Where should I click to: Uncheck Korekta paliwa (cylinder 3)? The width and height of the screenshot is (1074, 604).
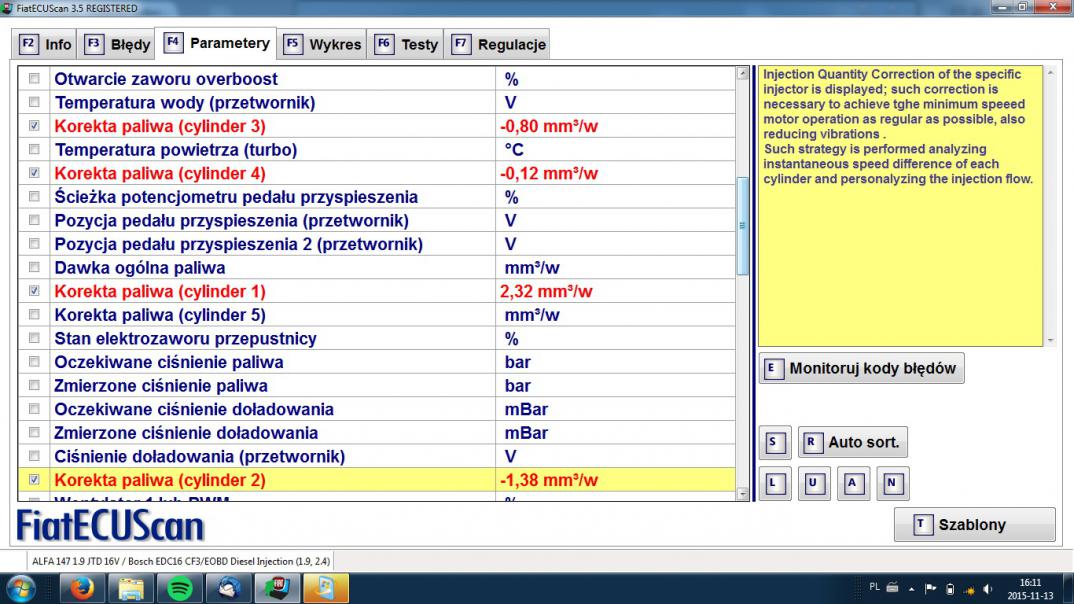click(x=35, y=126)
